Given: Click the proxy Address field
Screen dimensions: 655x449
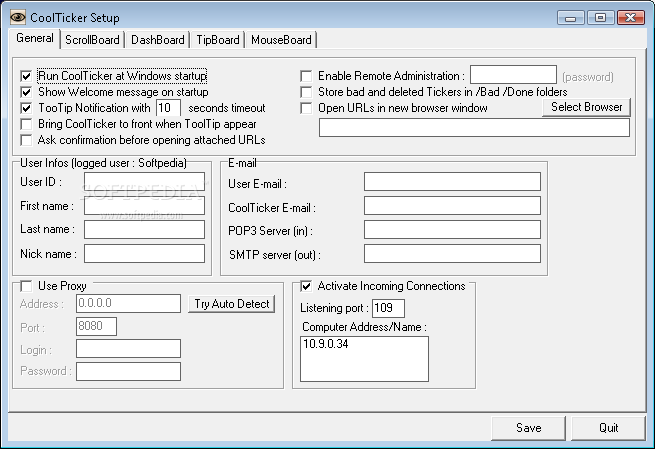Looking at the screenshot, I should click(128, 303).
